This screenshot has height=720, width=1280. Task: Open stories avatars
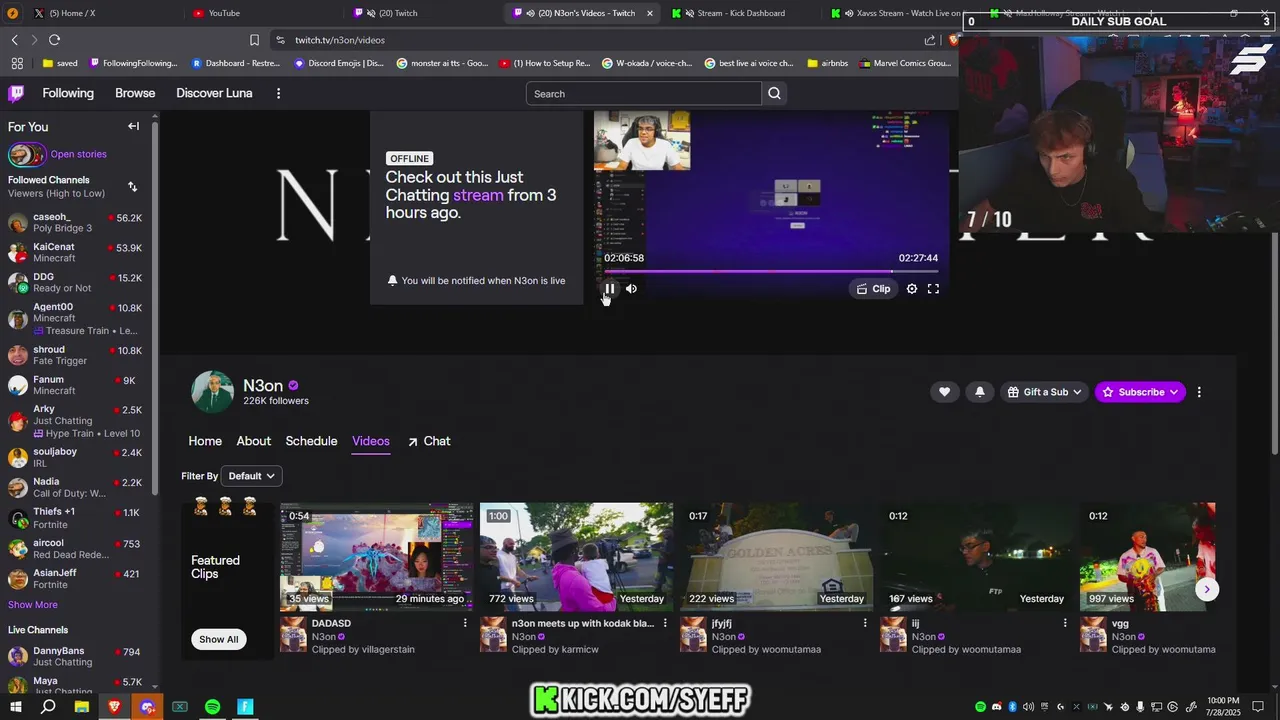coord(27,154)
